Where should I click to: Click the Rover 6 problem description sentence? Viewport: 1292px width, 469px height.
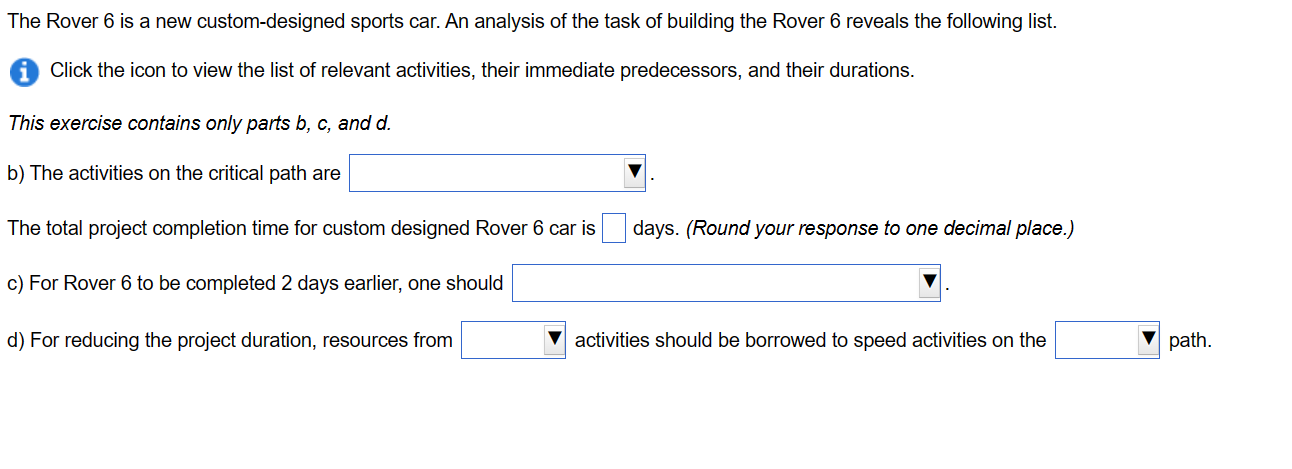(532, 22)
